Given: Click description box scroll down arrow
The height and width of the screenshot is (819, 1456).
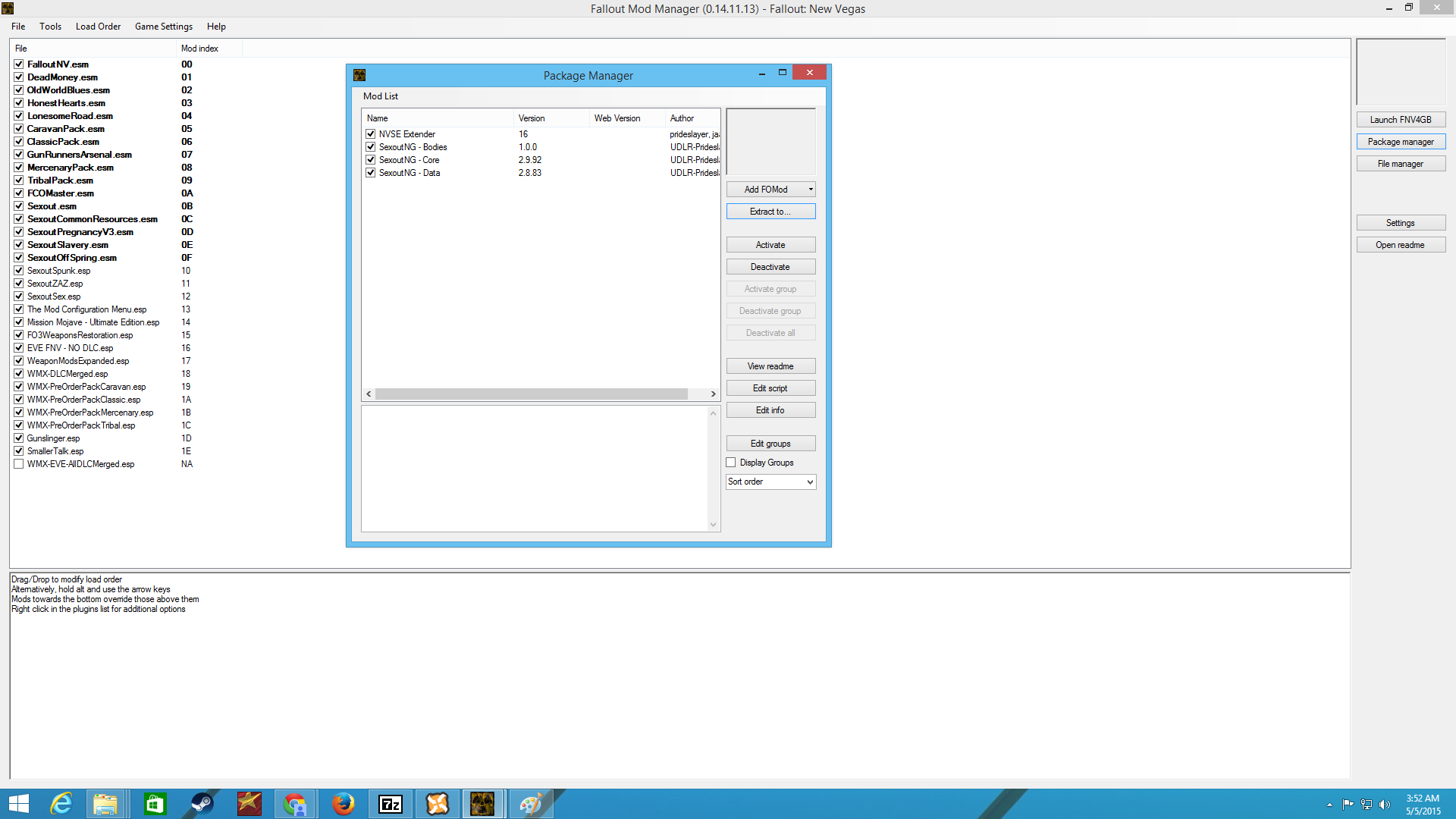Looking at the screenshot, I should coord(713,525).
